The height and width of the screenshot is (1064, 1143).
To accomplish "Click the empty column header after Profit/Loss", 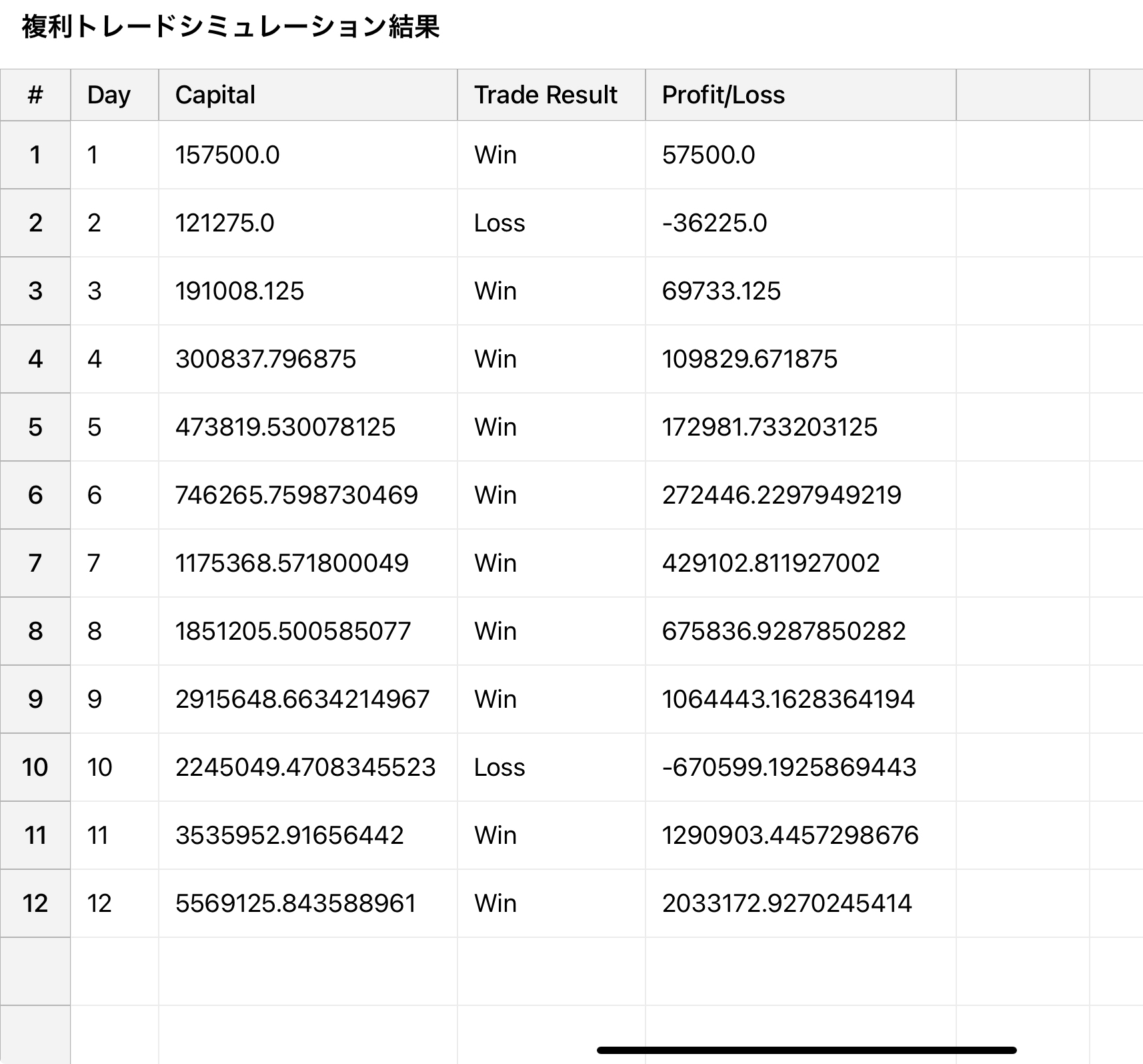I will [1022, 95].
